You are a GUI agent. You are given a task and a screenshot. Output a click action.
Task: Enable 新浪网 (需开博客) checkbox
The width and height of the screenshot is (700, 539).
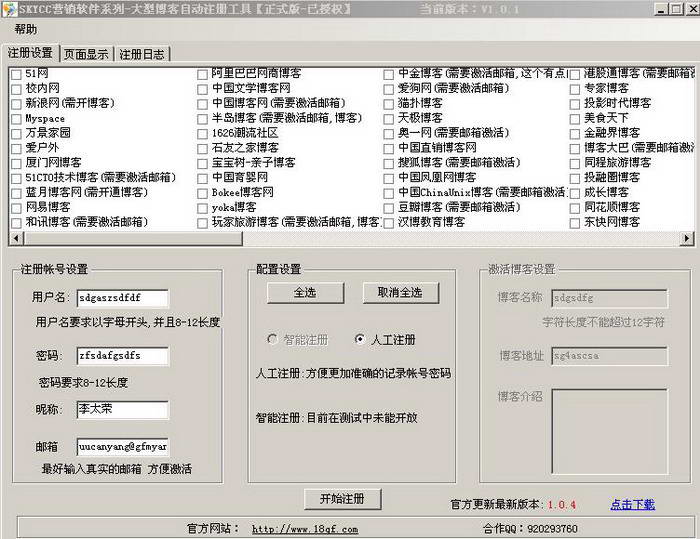pyautogui.click(x=16, y=104)
